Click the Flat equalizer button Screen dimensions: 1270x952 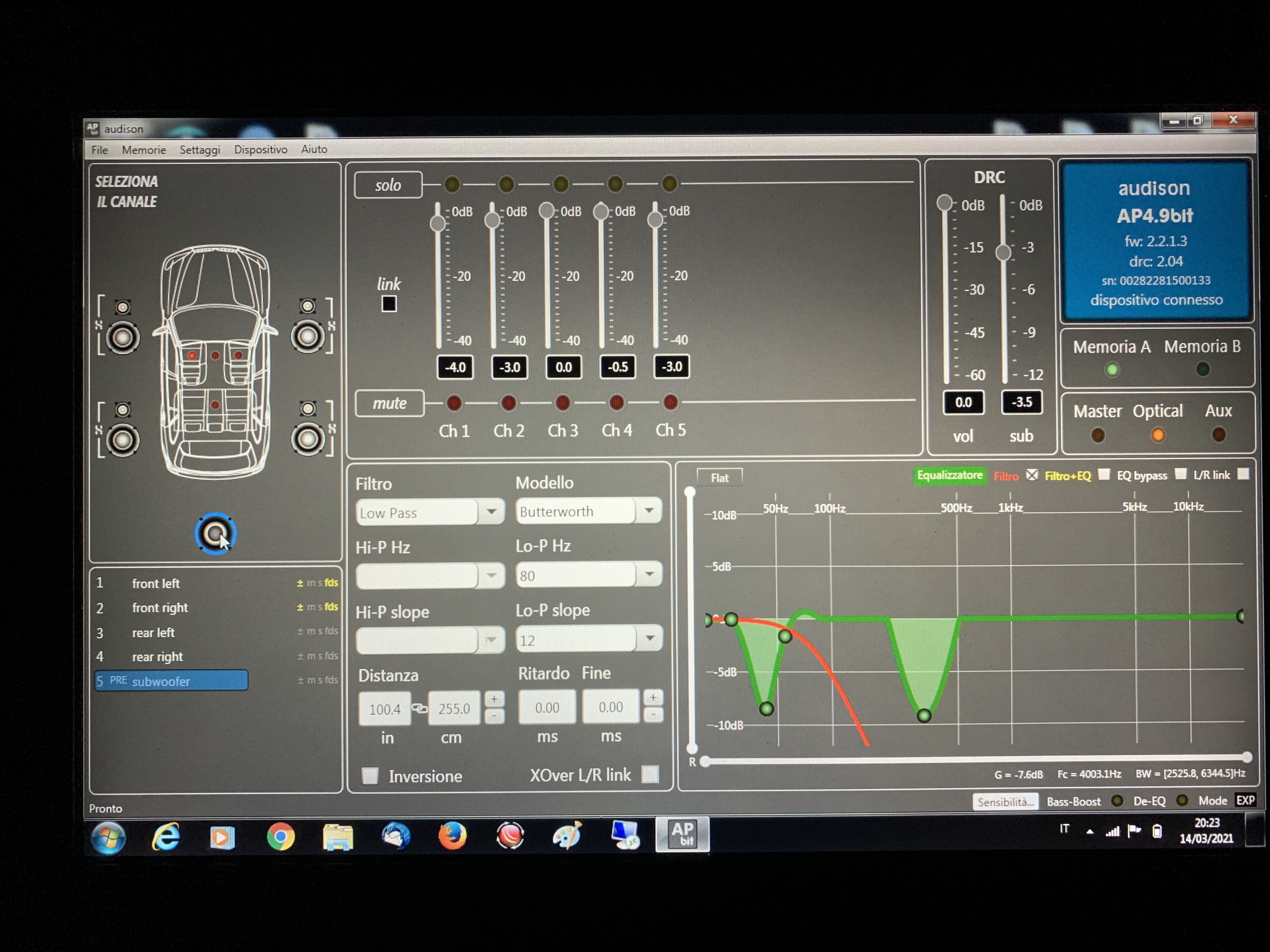[719, 478]
